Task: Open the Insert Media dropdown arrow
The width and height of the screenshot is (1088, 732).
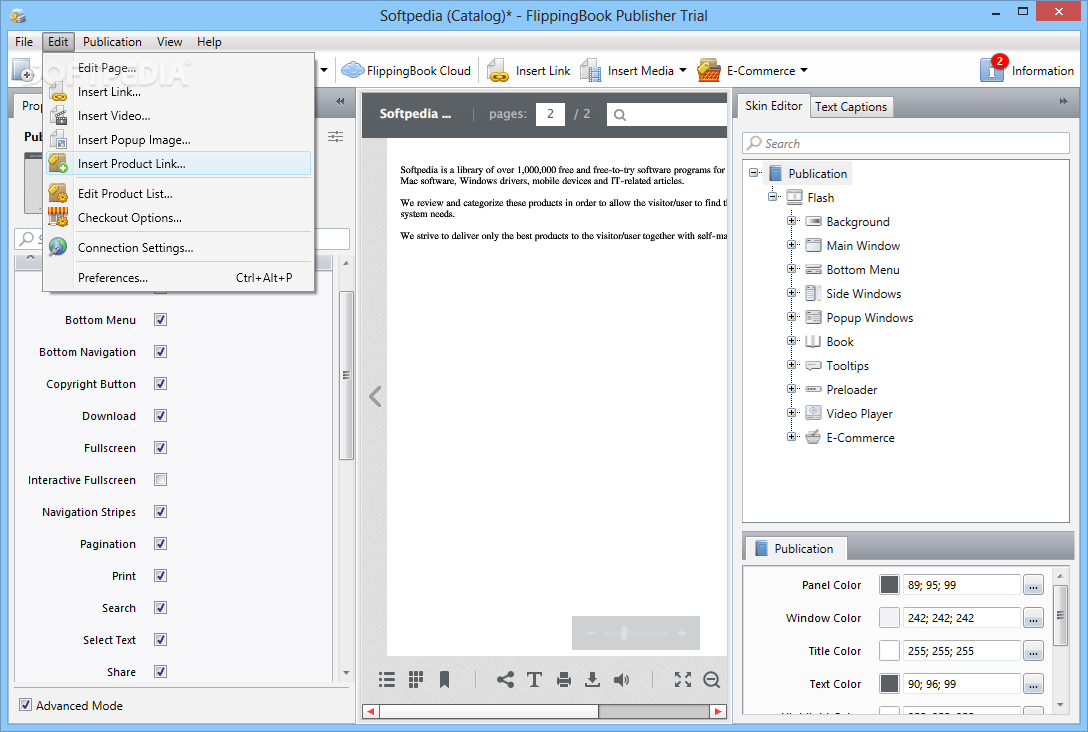Action: pyautogui.click(x=683, y=70)
